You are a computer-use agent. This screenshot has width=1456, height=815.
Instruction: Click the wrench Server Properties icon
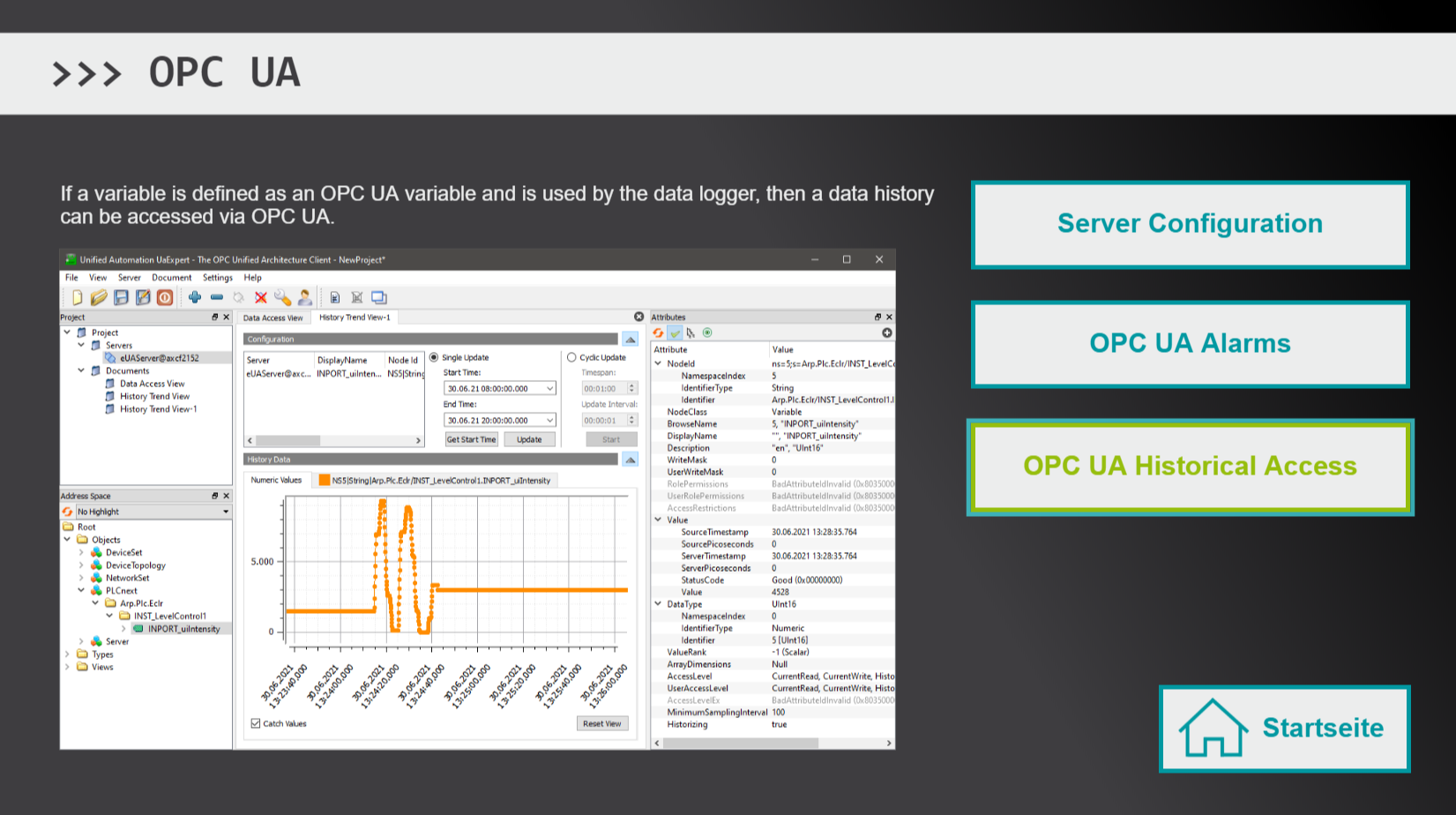coord(282,297)
